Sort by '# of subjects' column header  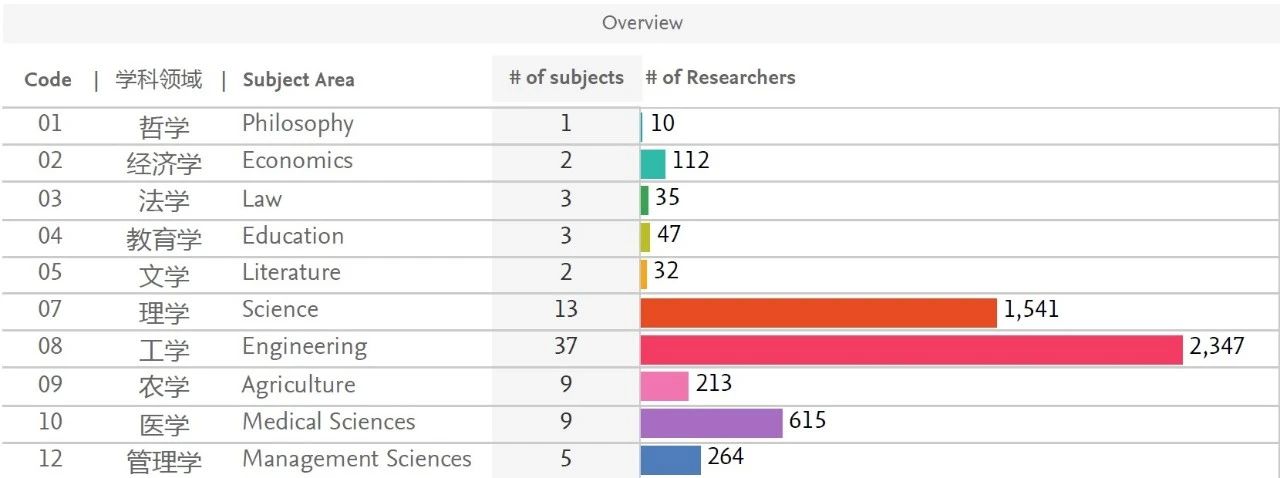pyautogui.click(x=566, y=78)
